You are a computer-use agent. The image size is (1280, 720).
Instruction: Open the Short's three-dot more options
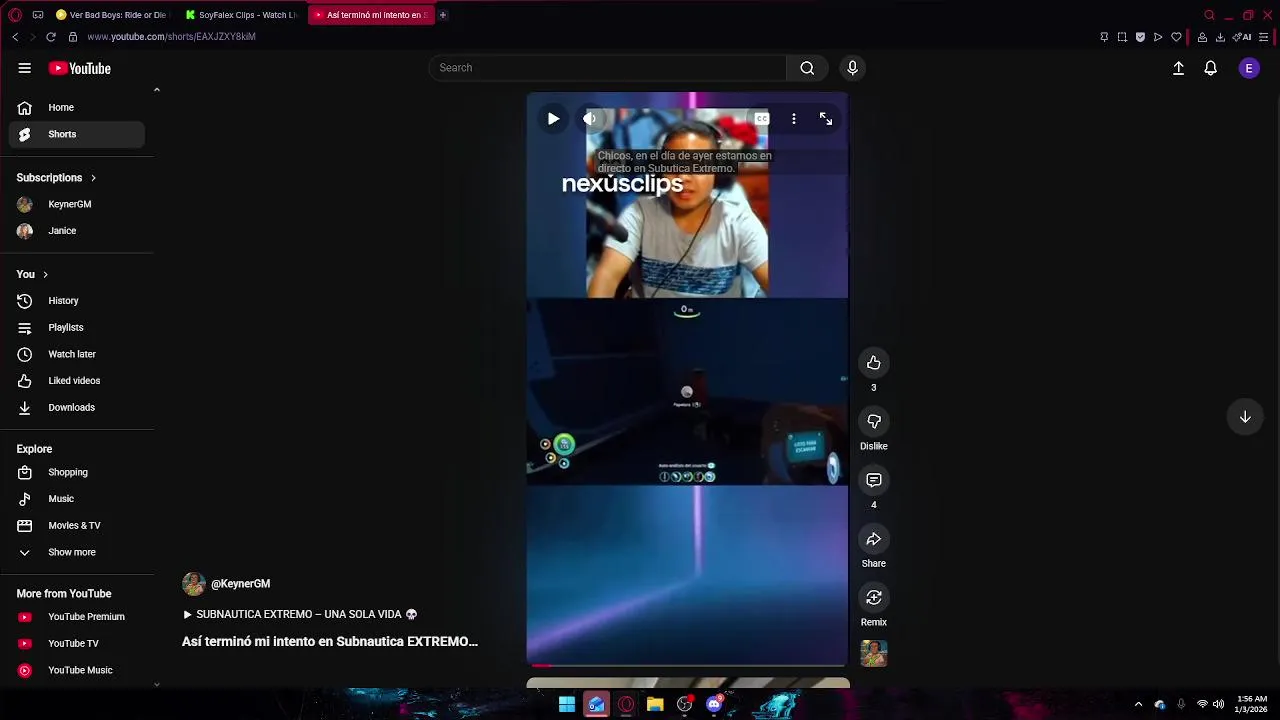point(794,118)
